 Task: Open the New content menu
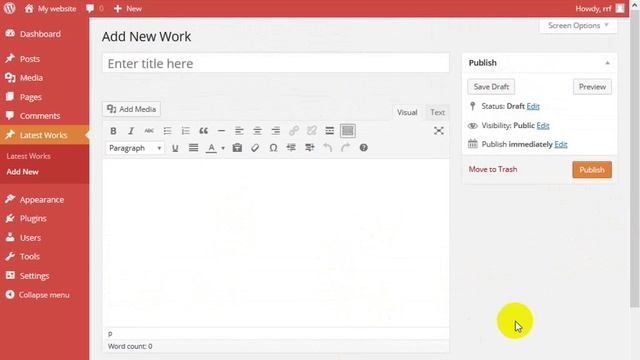click(128, 8)
